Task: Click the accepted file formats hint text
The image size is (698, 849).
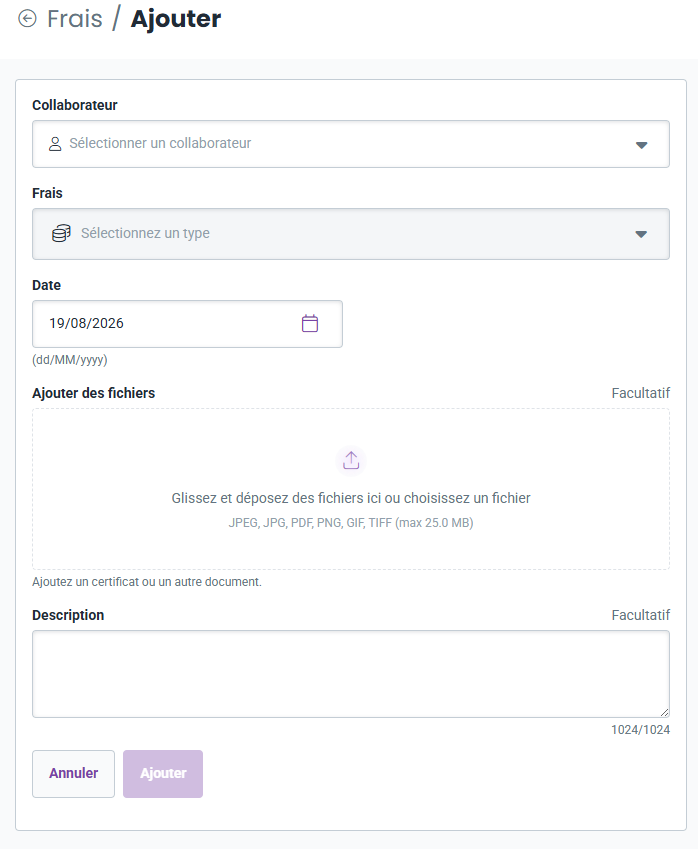Action: (351, 523)
